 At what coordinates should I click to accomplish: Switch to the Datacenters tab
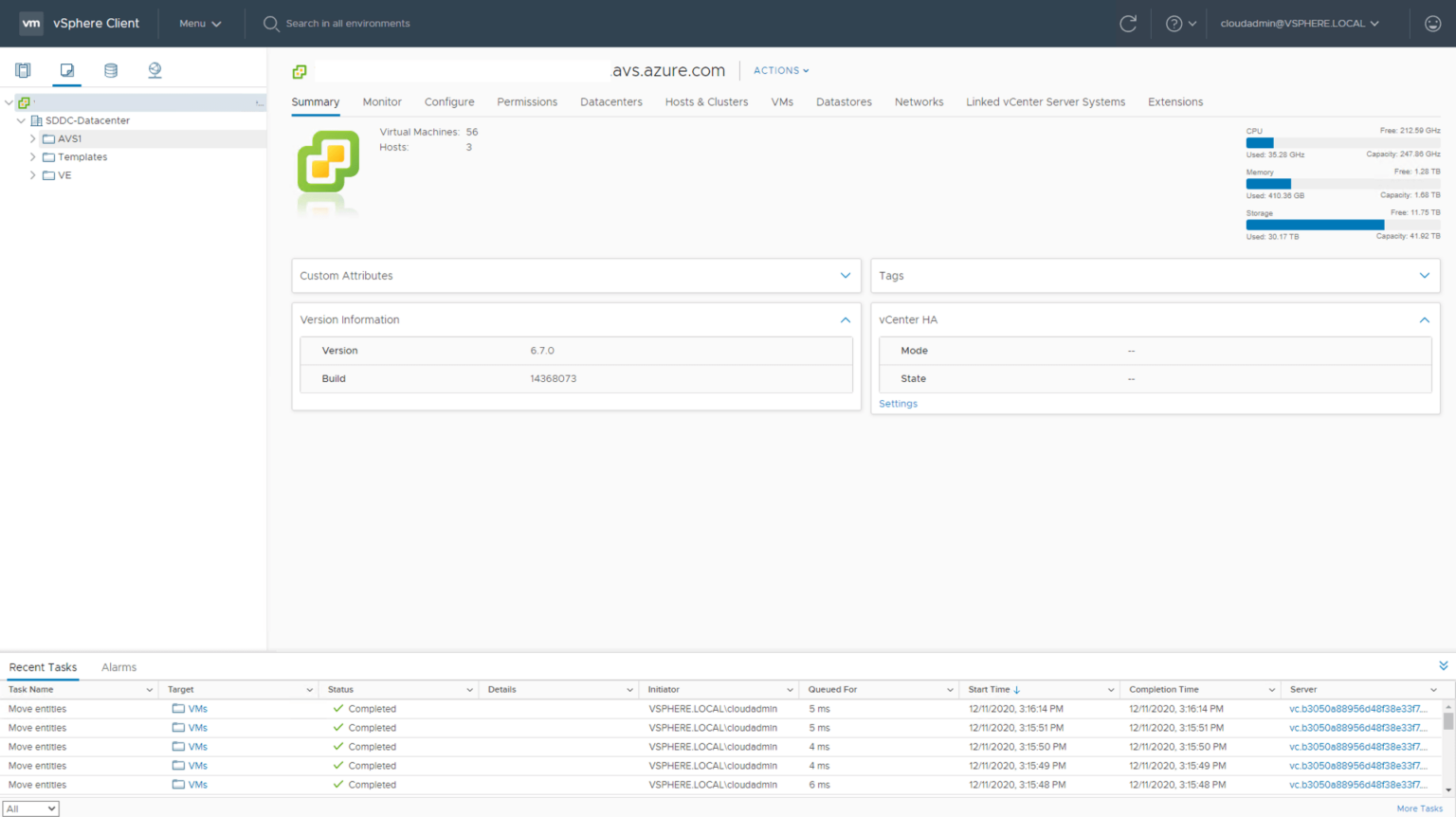(611, 101)
